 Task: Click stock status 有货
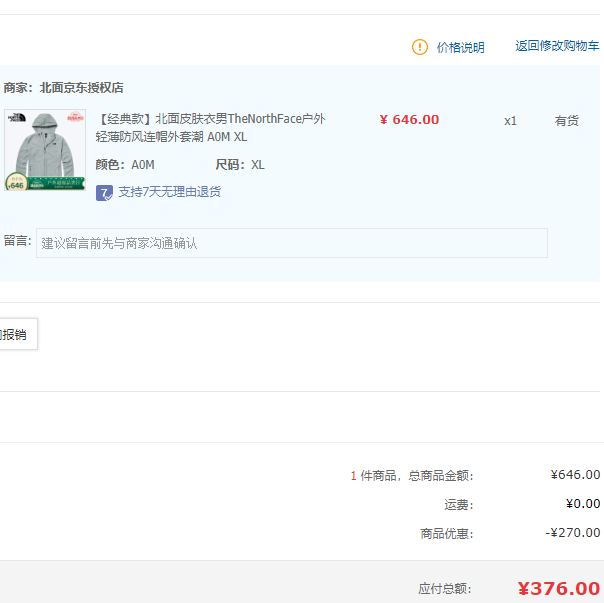click(x=566, y=121)
